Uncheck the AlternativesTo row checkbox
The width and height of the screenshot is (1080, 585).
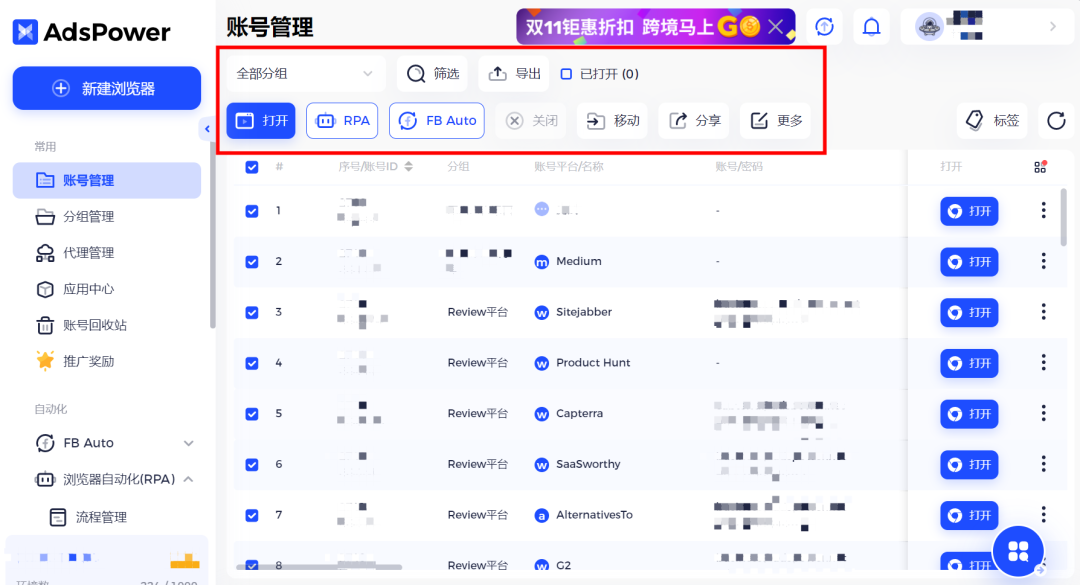[252, 515]
